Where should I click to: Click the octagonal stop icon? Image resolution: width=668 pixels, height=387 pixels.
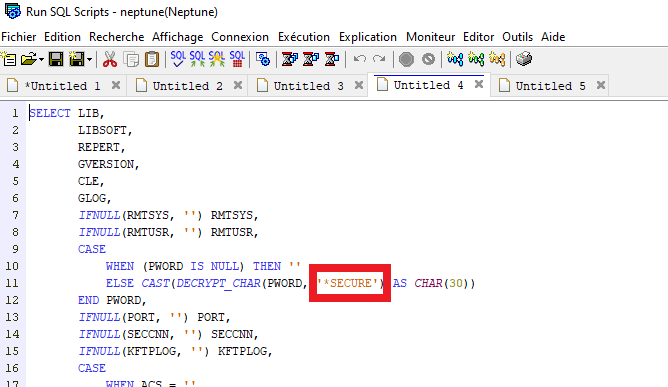[406, 59]
